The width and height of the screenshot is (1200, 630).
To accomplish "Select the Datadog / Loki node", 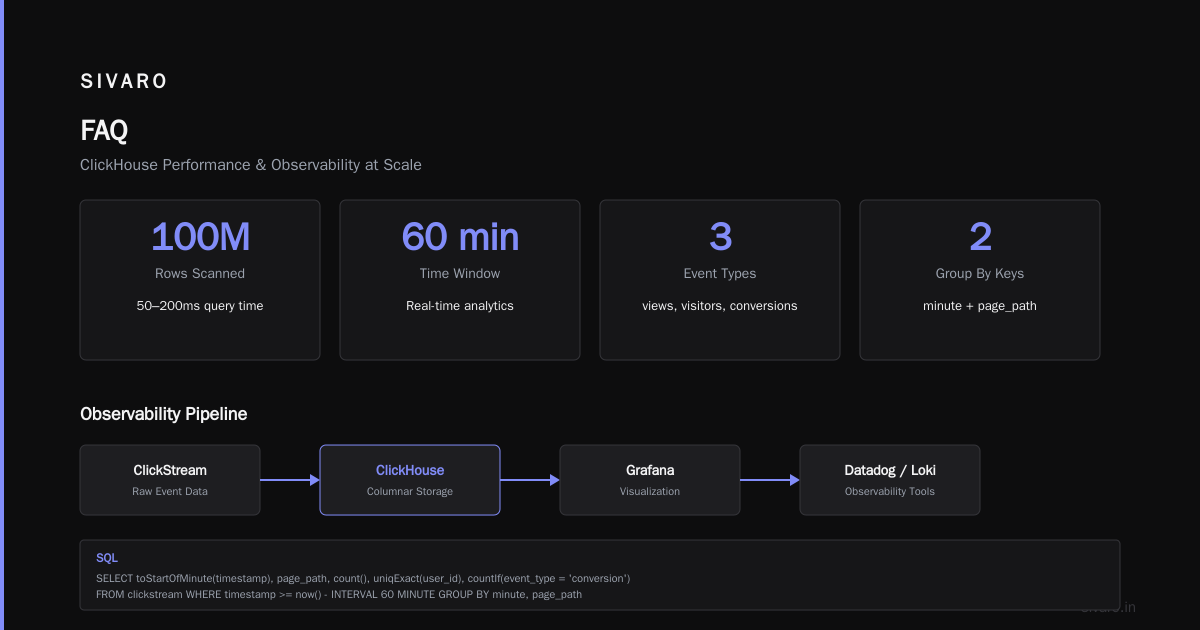I will point(890,480).
